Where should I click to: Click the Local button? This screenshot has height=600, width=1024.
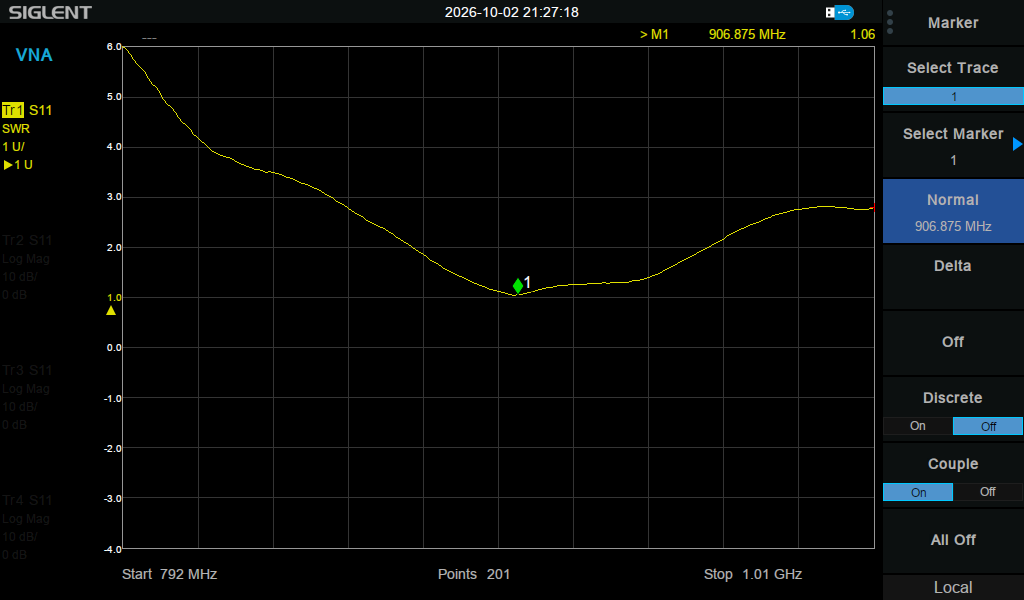coord(953,588)
